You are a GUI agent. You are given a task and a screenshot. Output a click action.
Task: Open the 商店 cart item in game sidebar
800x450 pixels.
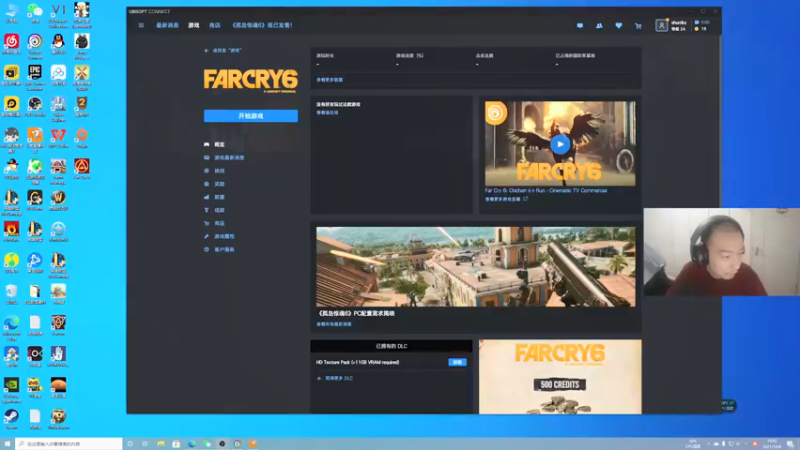click(x=214, y=223)
